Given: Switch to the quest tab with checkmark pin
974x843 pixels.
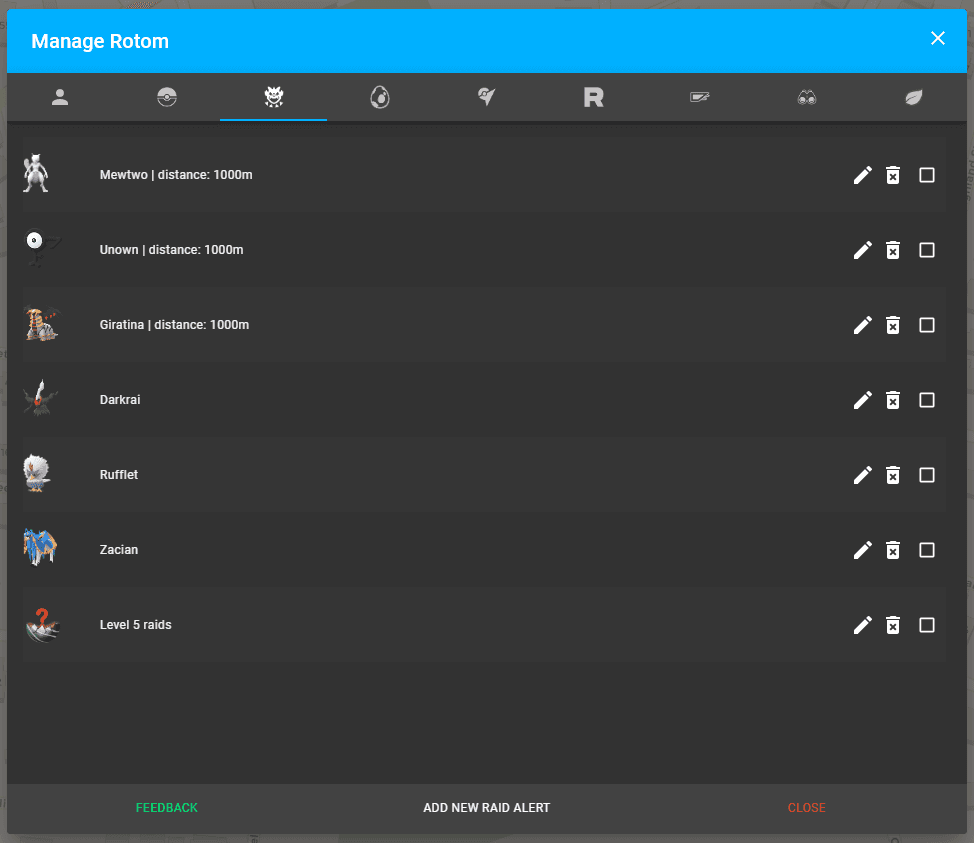Looking at the screenshot, I should (487, 97).
